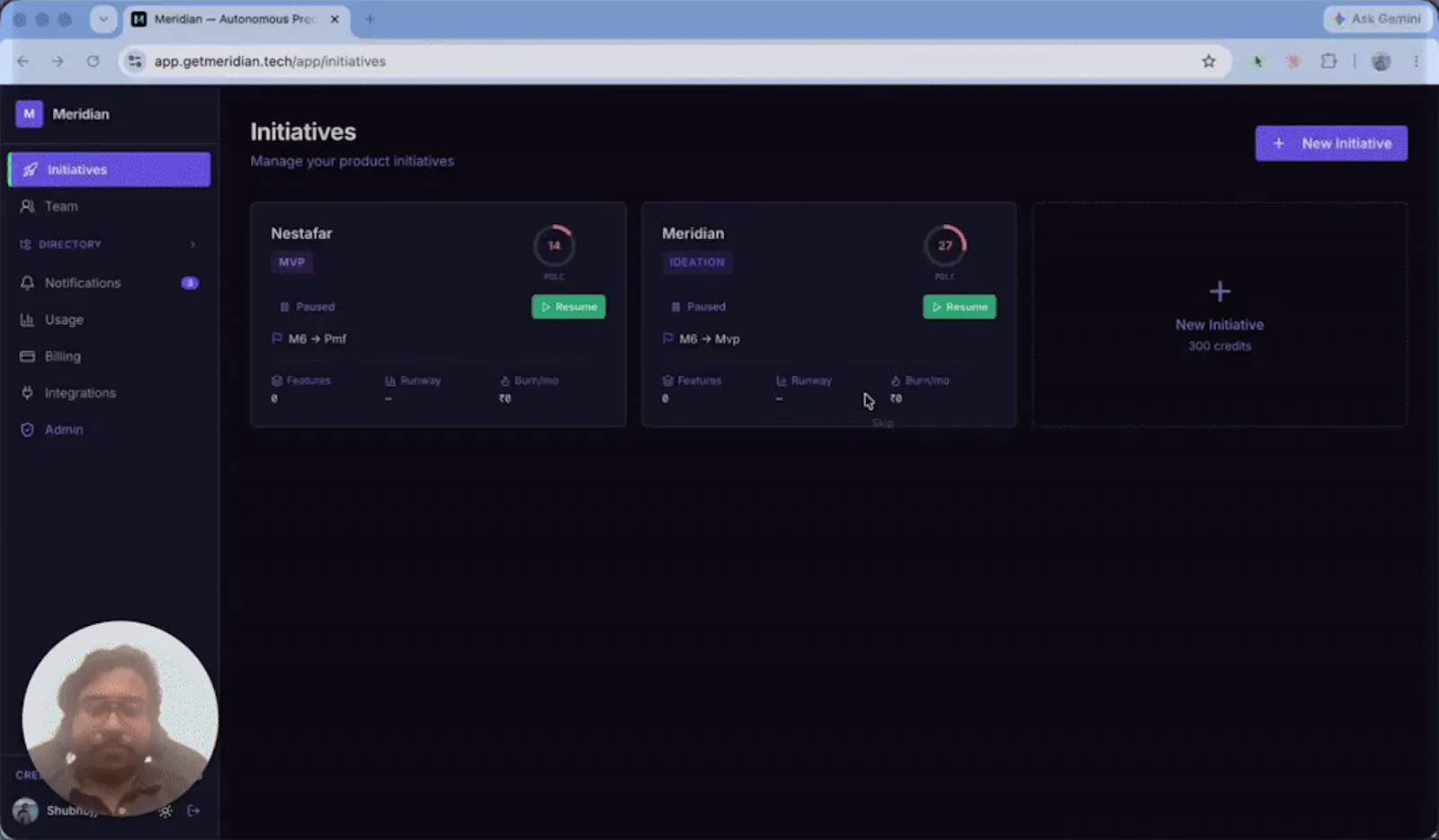Image resolution: width=1439 pixels, height=840 pixels.
Task: Close the Meridian browser tab
Action: (x=335, y=19)
